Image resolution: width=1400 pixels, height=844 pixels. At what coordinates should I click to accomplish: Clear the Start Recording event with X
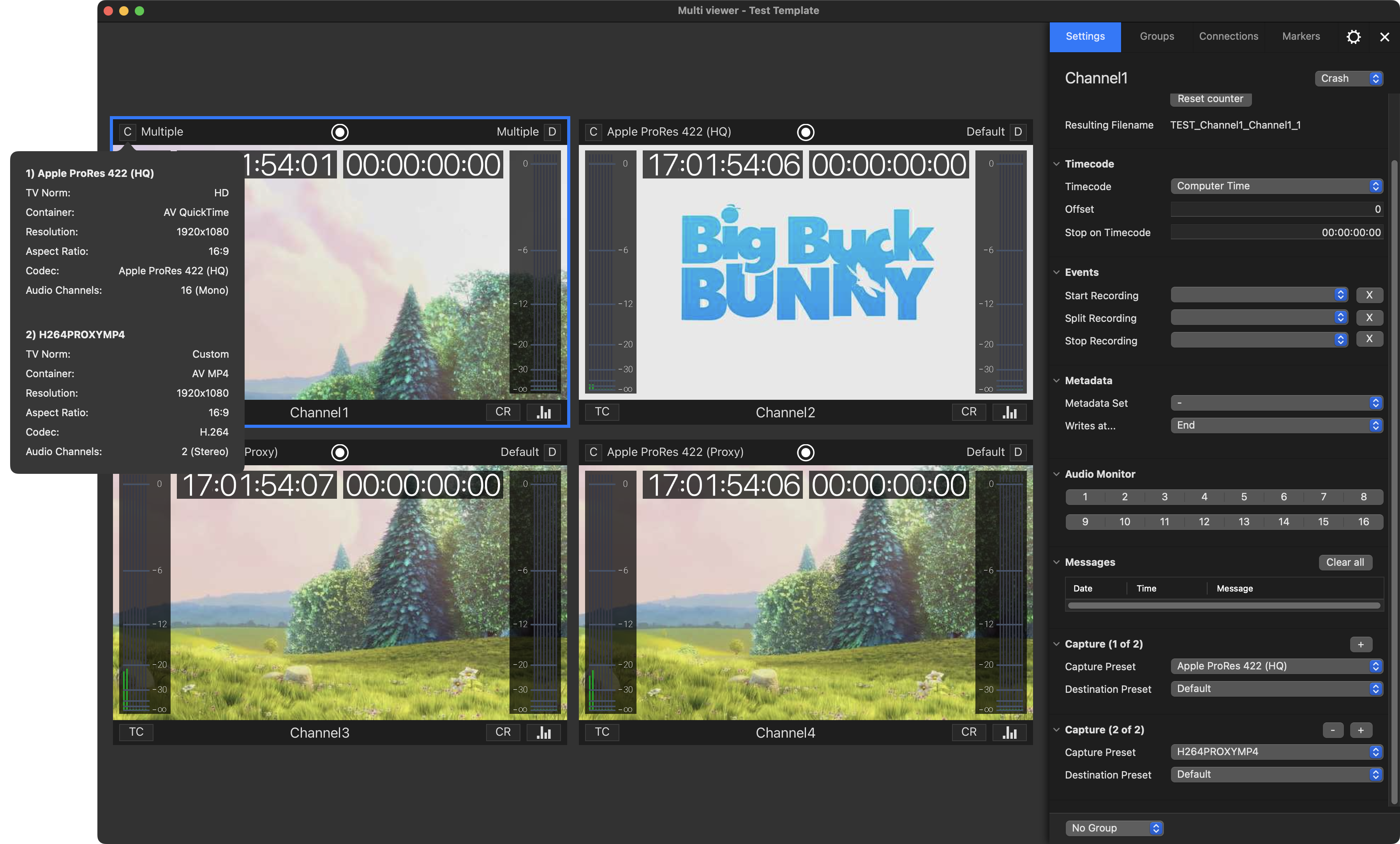(x=1369, y=295)
